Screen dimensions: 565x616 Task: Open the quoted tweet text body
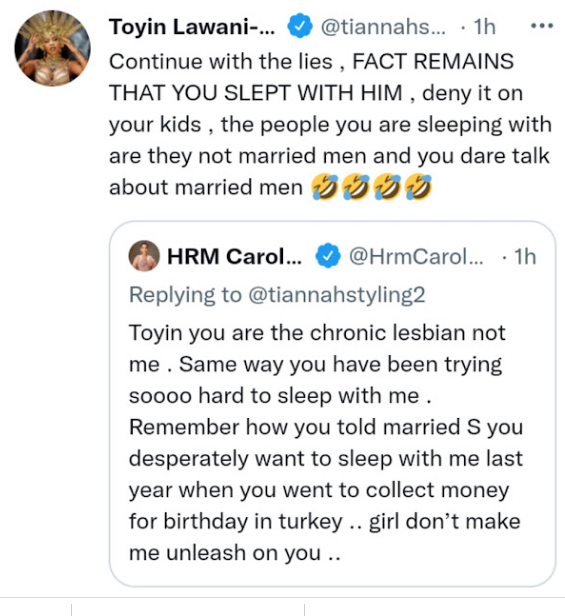tap(326, 443)
